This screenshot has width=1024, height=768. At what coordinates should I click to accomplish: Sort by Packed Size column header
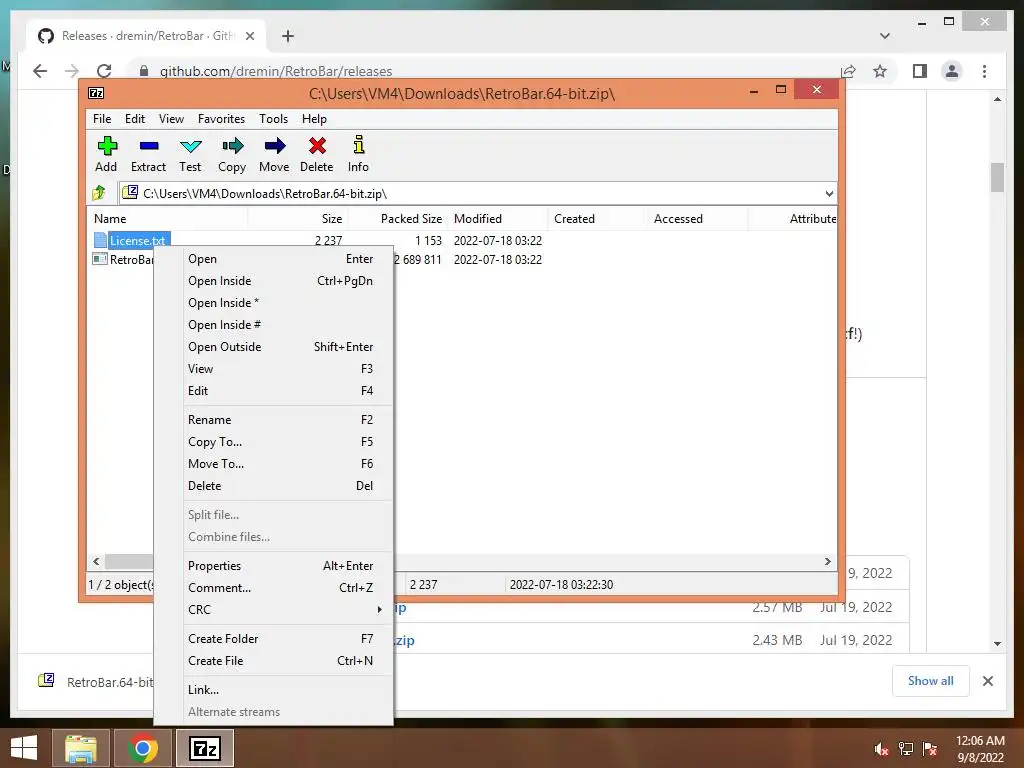point(397,219)
